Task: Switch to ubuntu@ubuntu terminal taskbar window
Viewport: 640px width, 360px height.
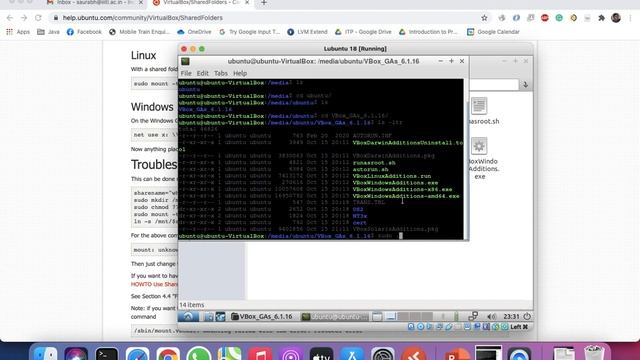Action: click(x=334, y=316)
